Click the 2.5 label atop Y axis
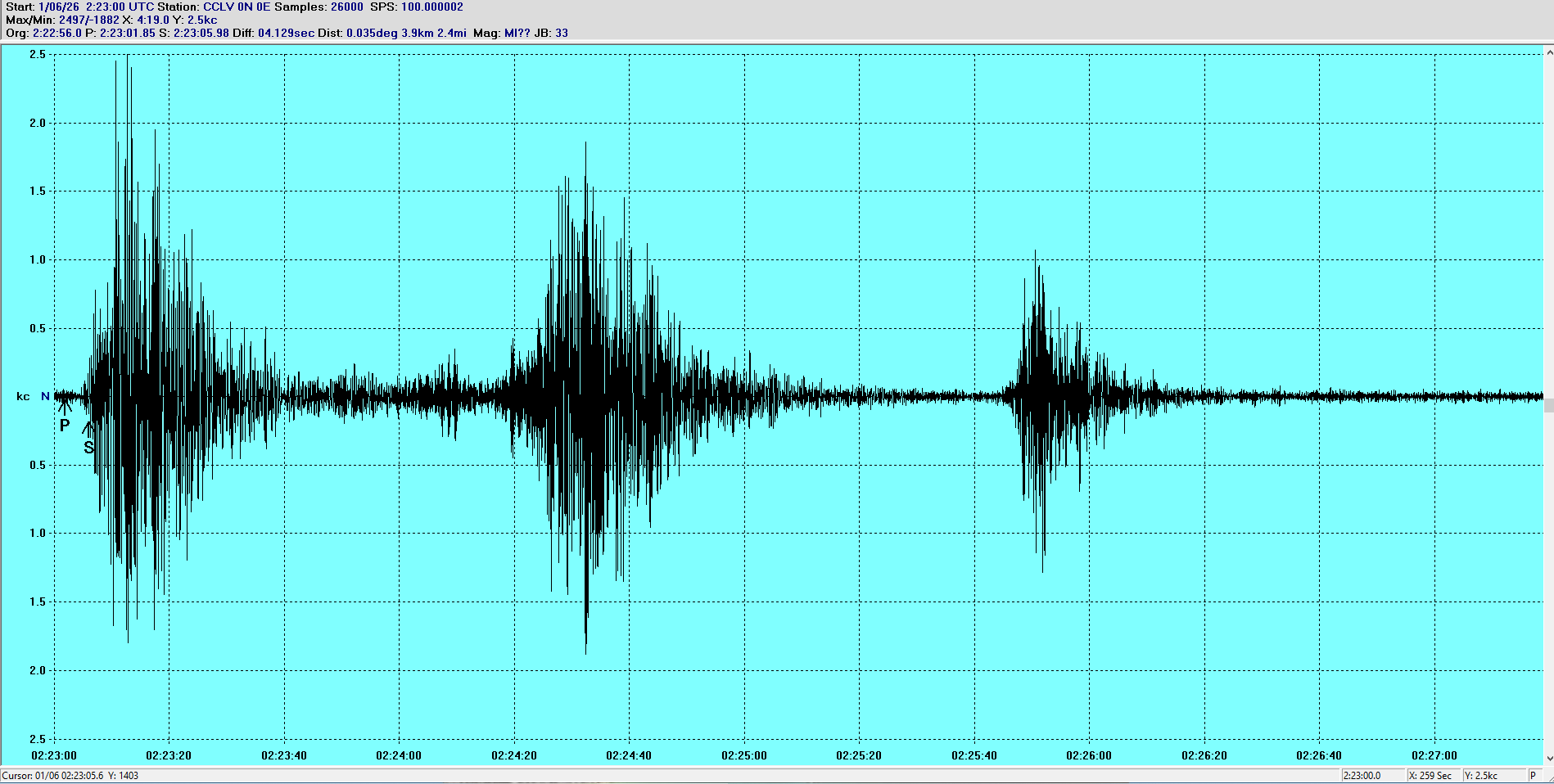The height and width of the screenshot is (784, 1554). pyautogui.click(x=38, y=54)
